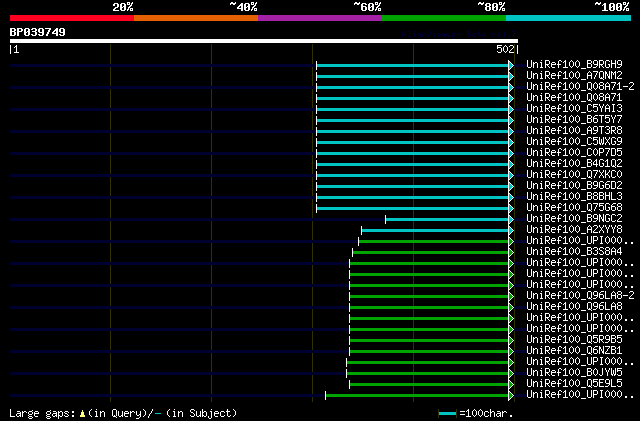Click the green alignment bar for UniRef100_B3S8A4

point(431,253)
